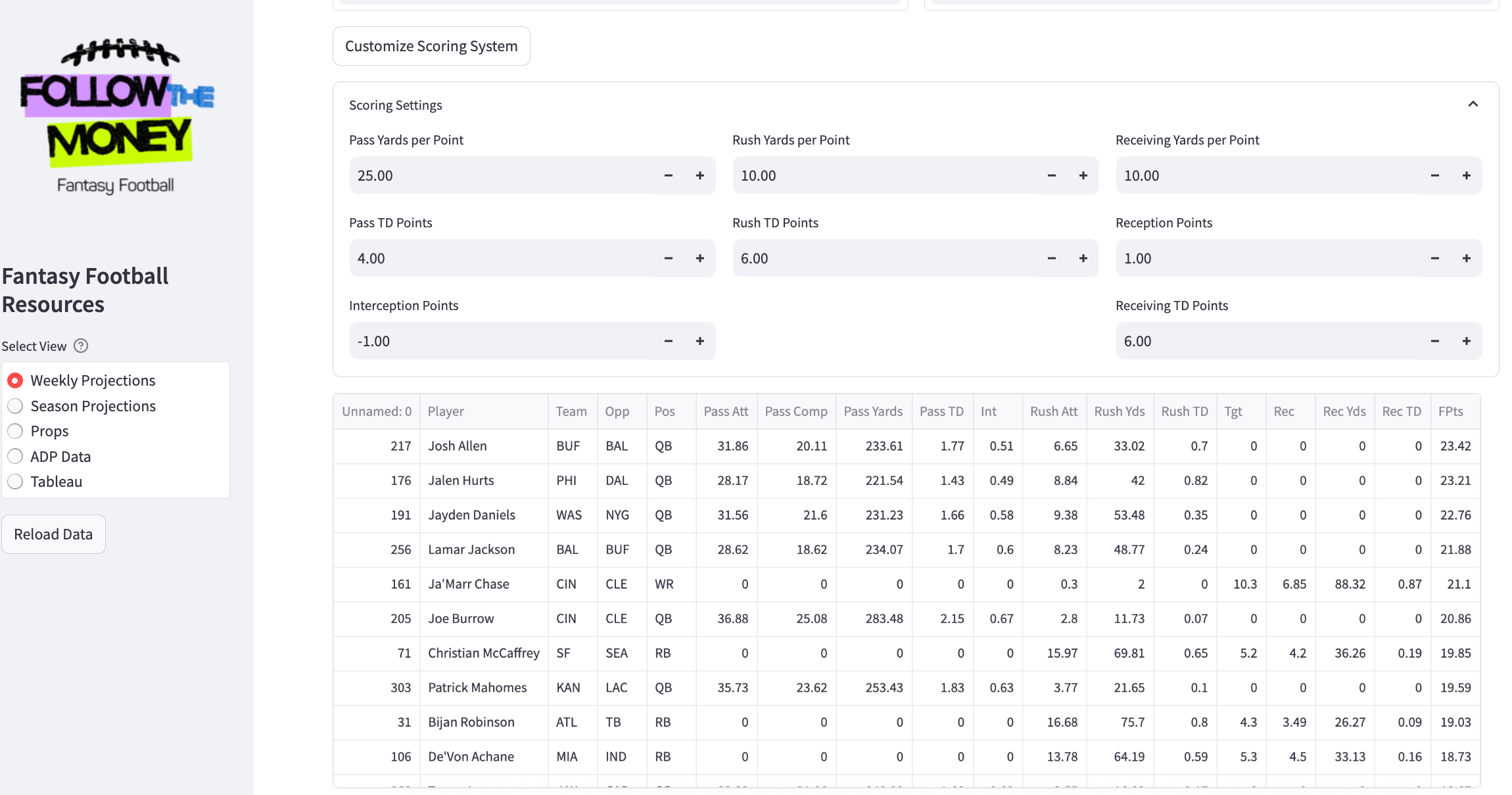Viewport: 1512px width, 795px height.
Task: Switch to ADP Data view
Action: (x=15, y=457)
